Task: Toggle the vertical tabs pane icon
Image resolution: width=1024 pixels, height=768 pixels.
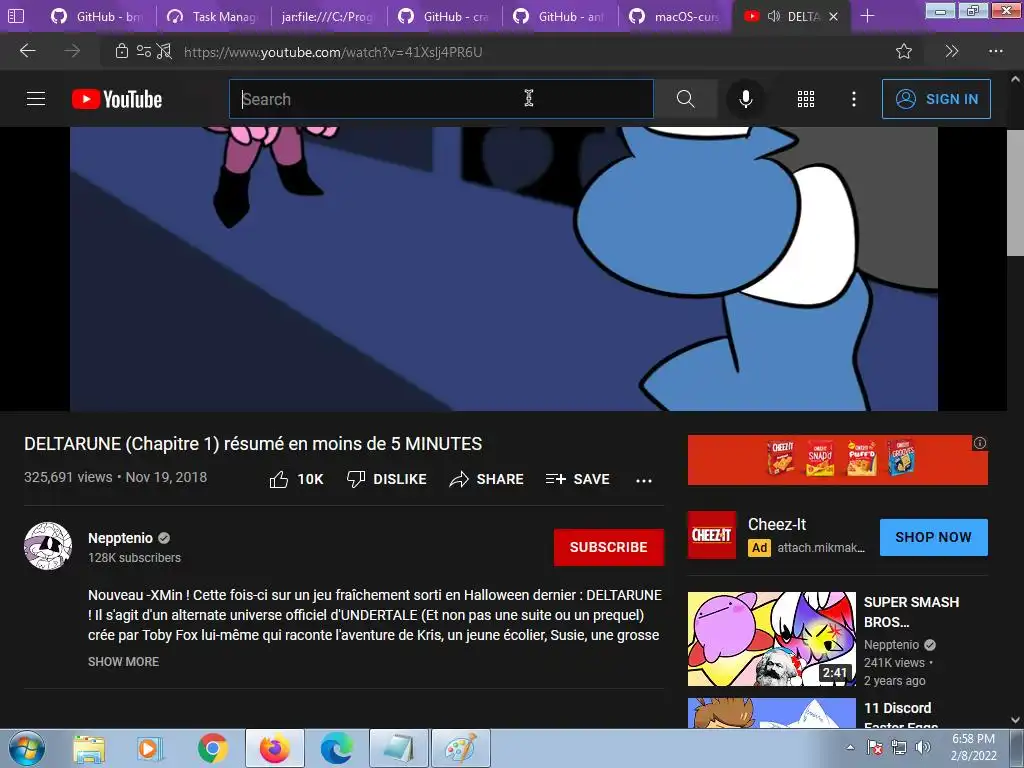Action: pos(16,16)
